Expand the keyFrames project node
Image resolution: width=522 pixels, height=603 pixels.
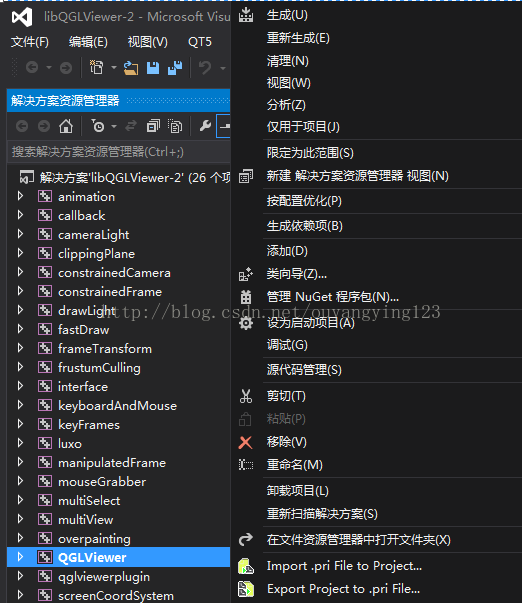(20, 424)
